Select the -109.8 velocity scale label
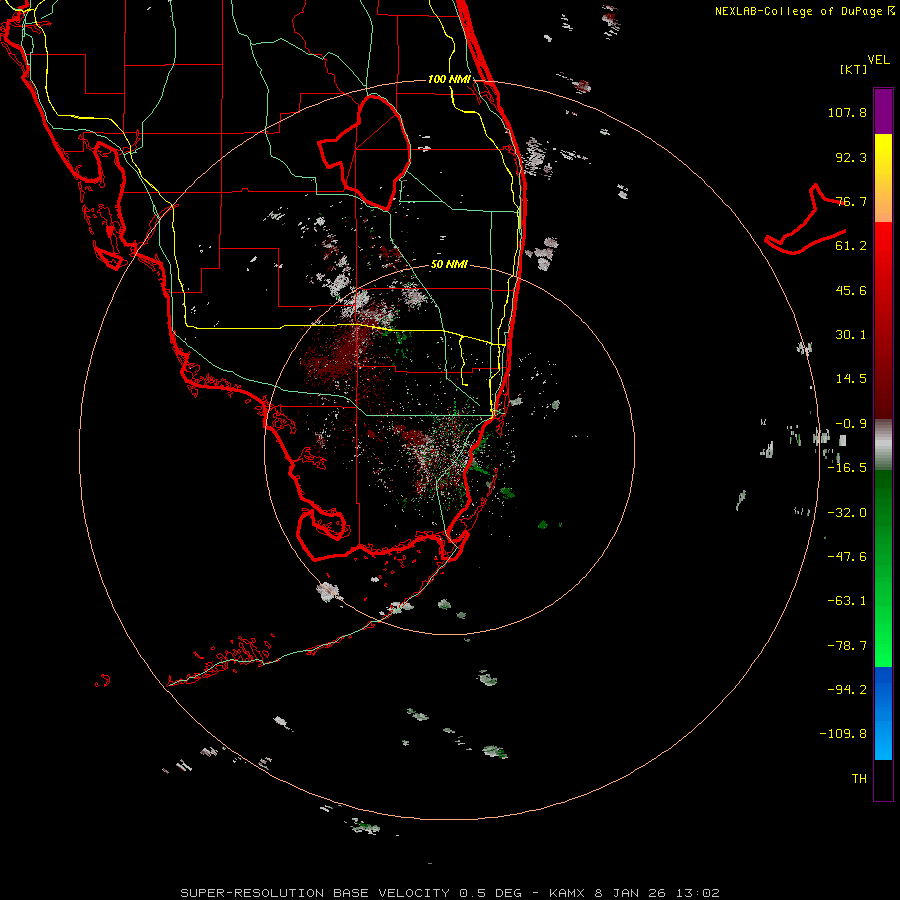Viewport: 900px width, 900px height. (843, 734)
